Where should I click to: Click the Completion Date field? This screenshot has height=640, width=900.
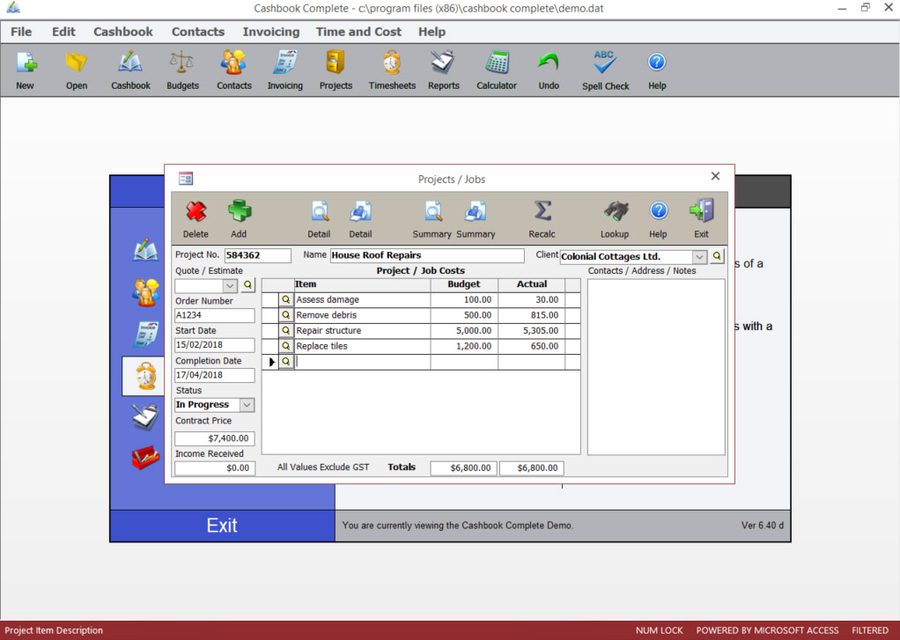215,375
